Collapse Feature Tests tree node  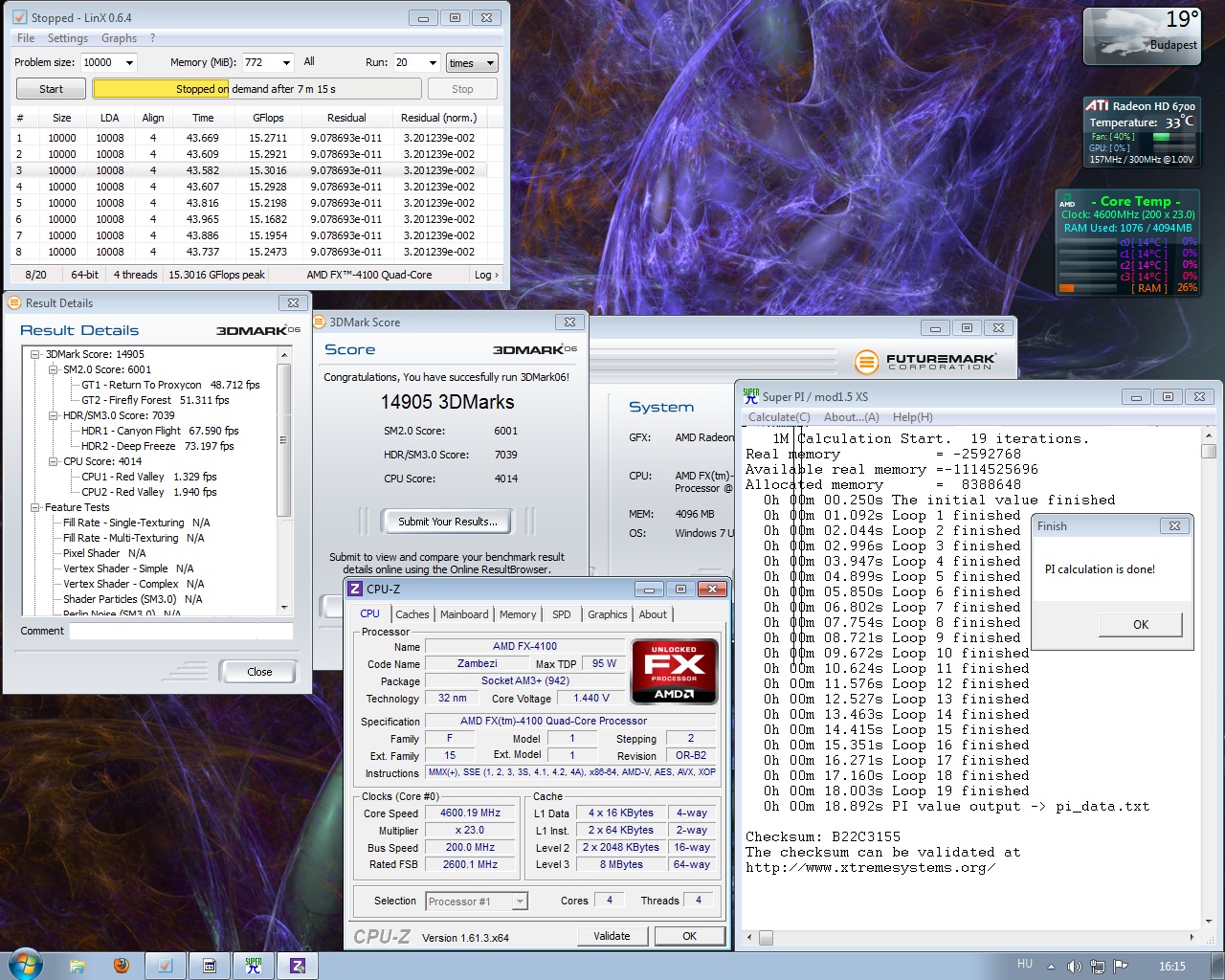tap(35, 507)
